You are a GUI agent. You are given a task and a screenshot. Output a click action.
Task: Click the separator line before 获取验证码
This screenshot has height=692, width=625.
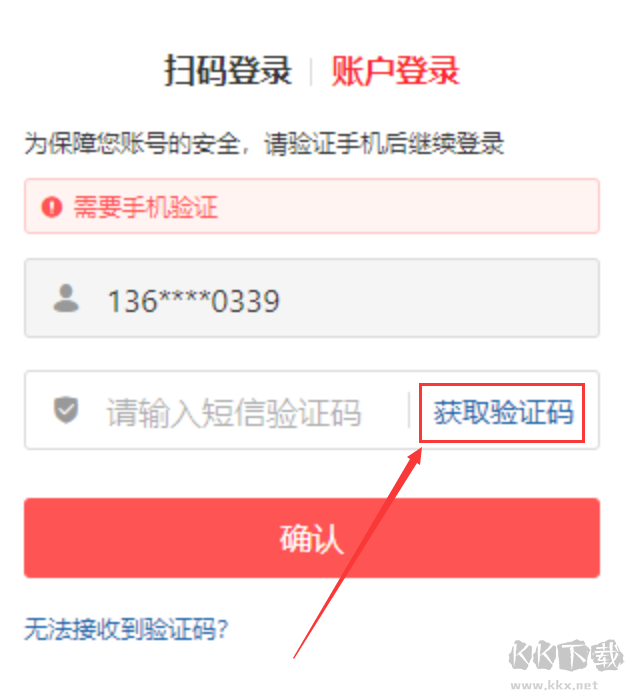click(409, 410)
